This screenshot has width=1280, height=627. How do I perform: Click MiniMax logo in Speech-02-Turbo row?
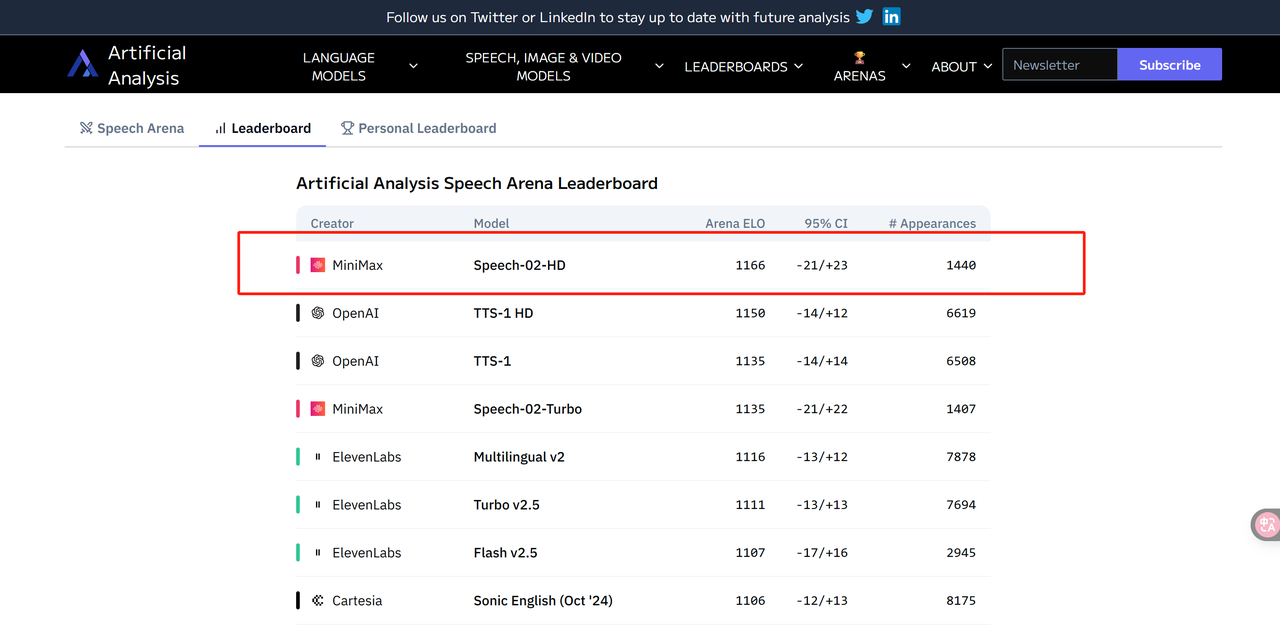(318, 409)
